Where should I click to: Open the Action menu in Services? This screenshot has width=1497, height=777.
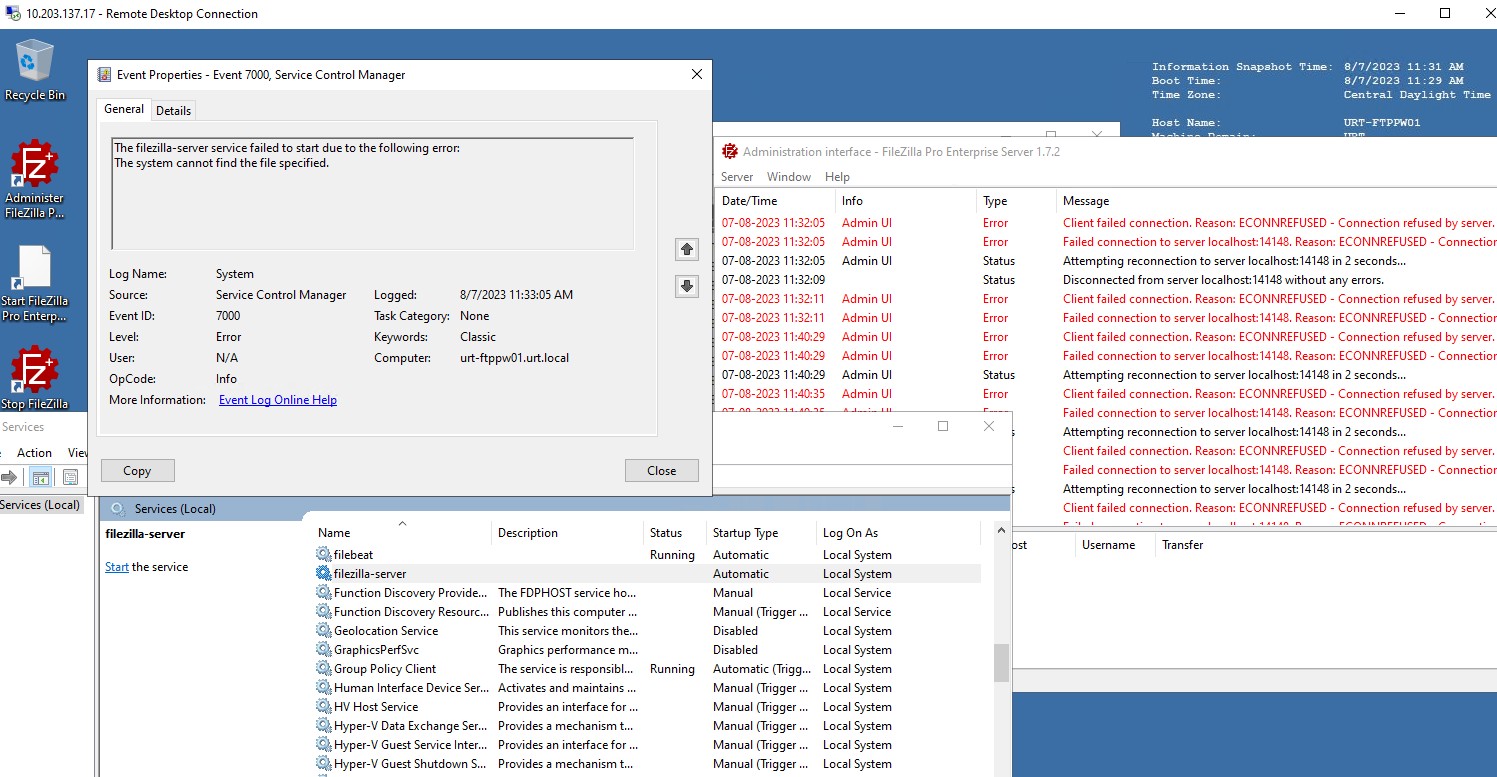(34, 453)
